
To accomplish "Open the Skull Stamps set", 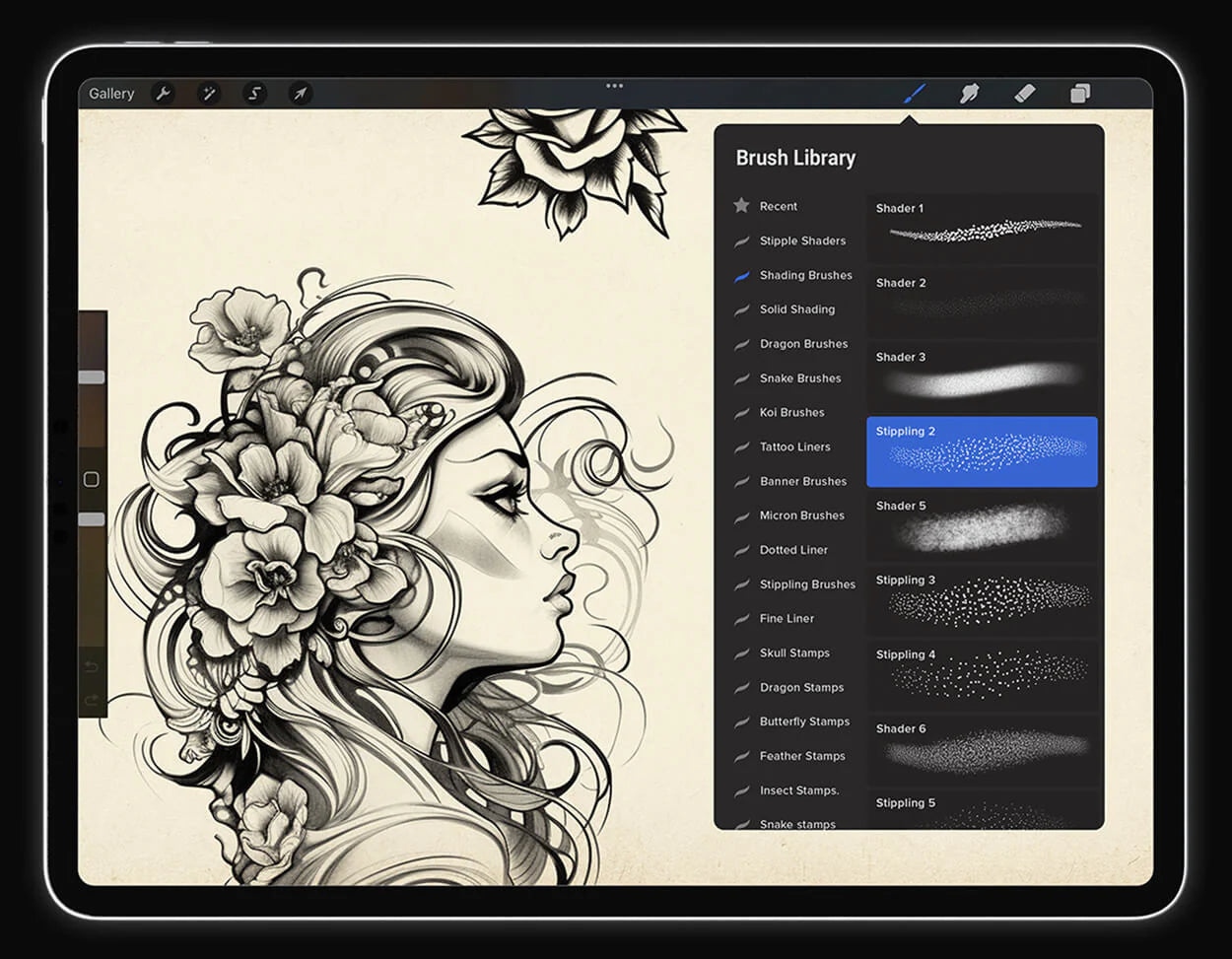I will click(794, 652).
